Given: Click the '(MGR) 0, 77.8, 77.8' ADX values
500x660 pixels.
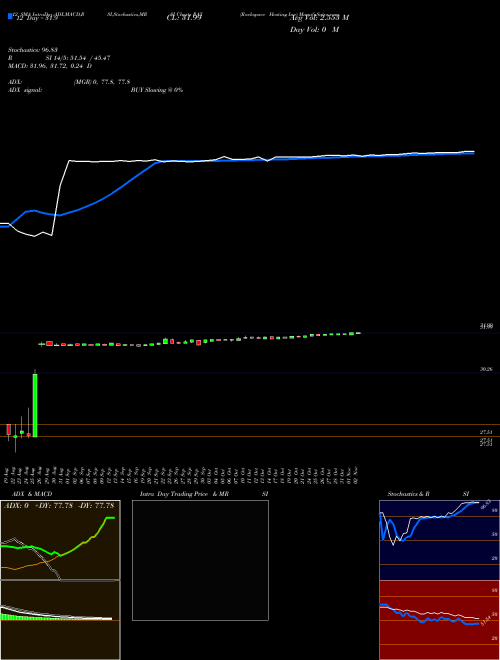Looking at the screenshot, I should click(x=102, y=82).
